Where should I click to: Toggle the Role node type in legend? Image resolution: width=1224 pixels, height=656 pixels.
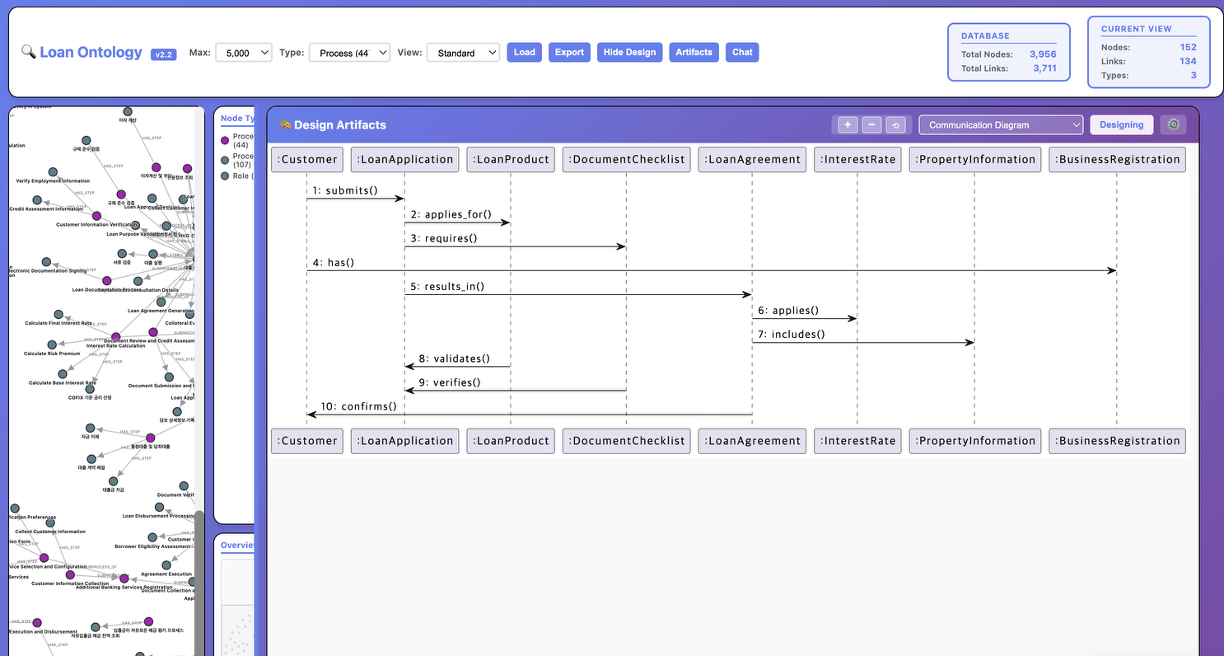coord(225,176)
